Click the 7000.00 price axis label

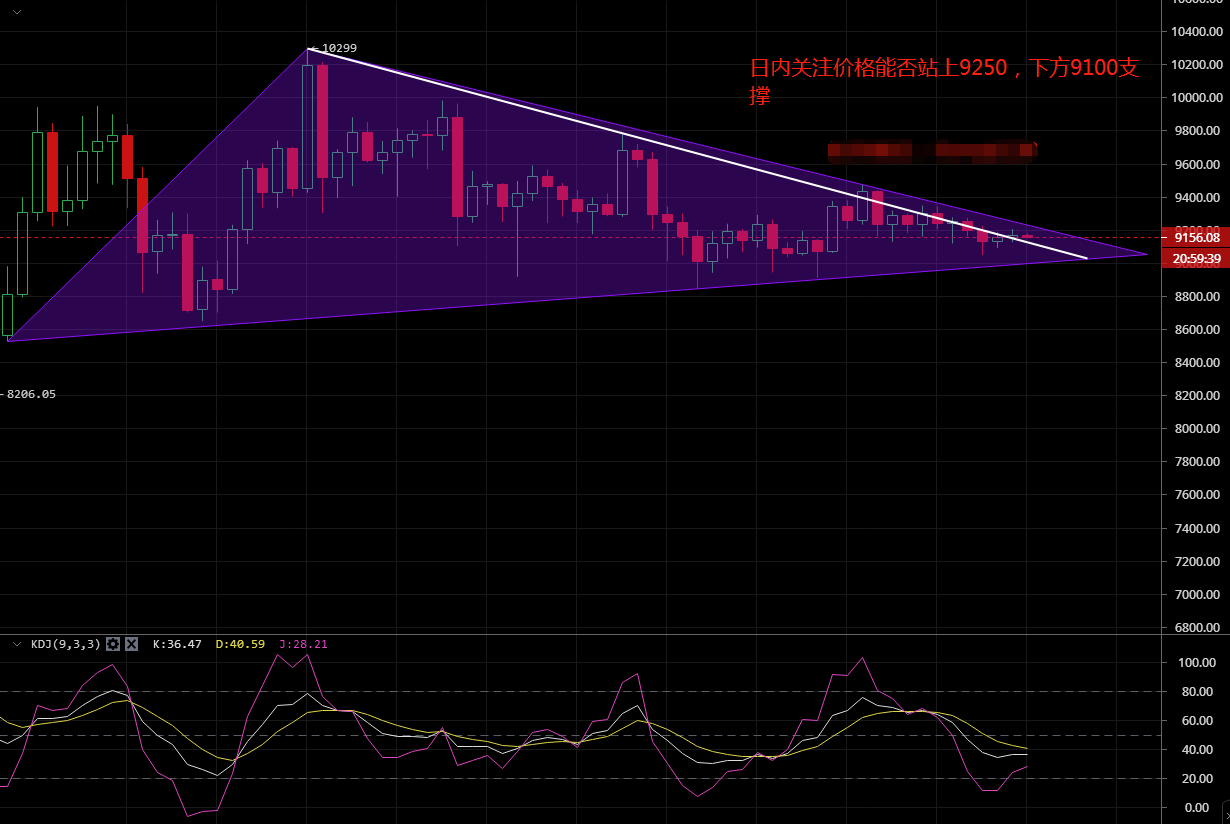point(1198,594)
